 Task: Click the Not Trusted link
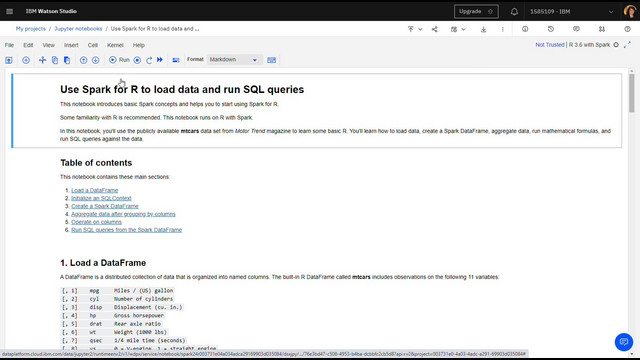(550, 45)
